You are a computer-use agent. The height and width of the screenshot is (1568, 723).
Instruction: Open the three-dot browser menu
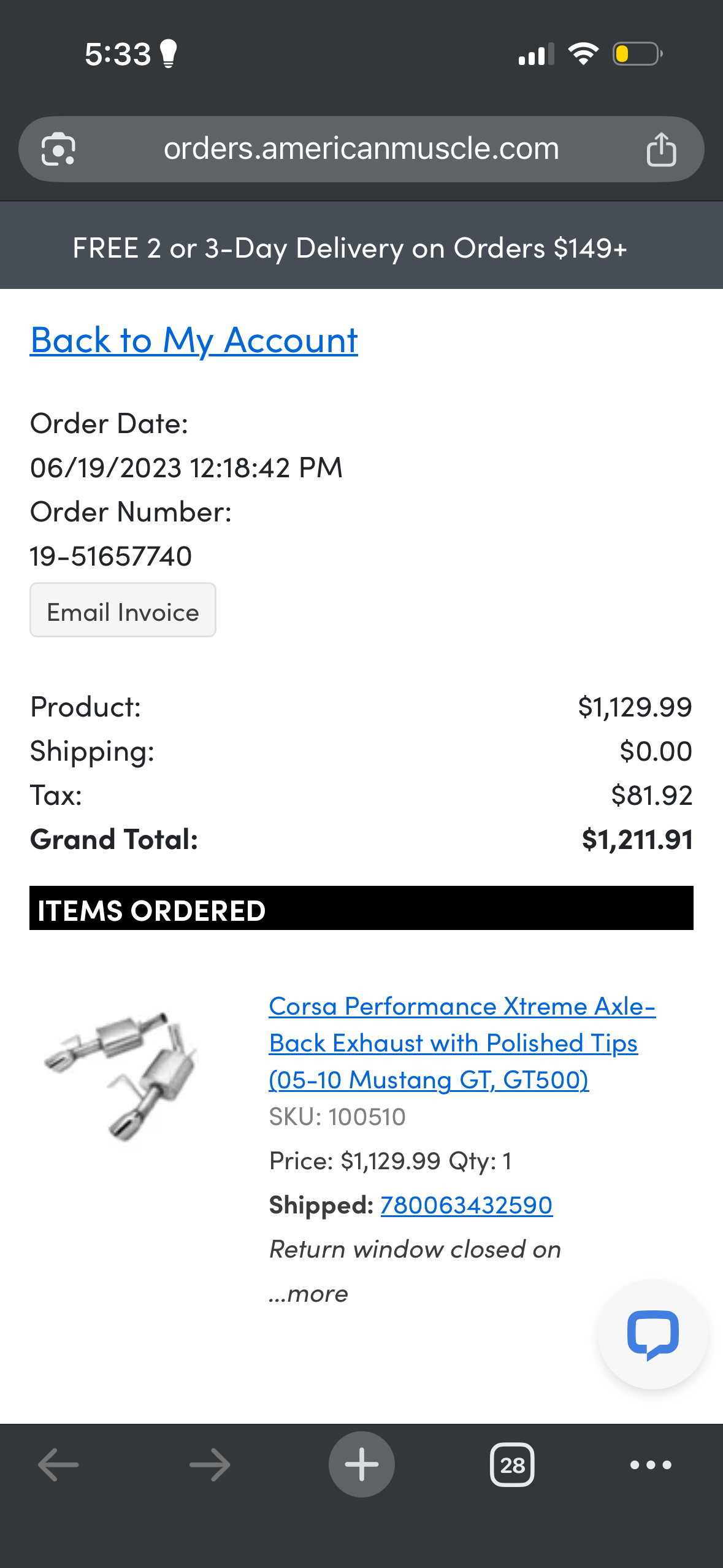[651, 1465]
